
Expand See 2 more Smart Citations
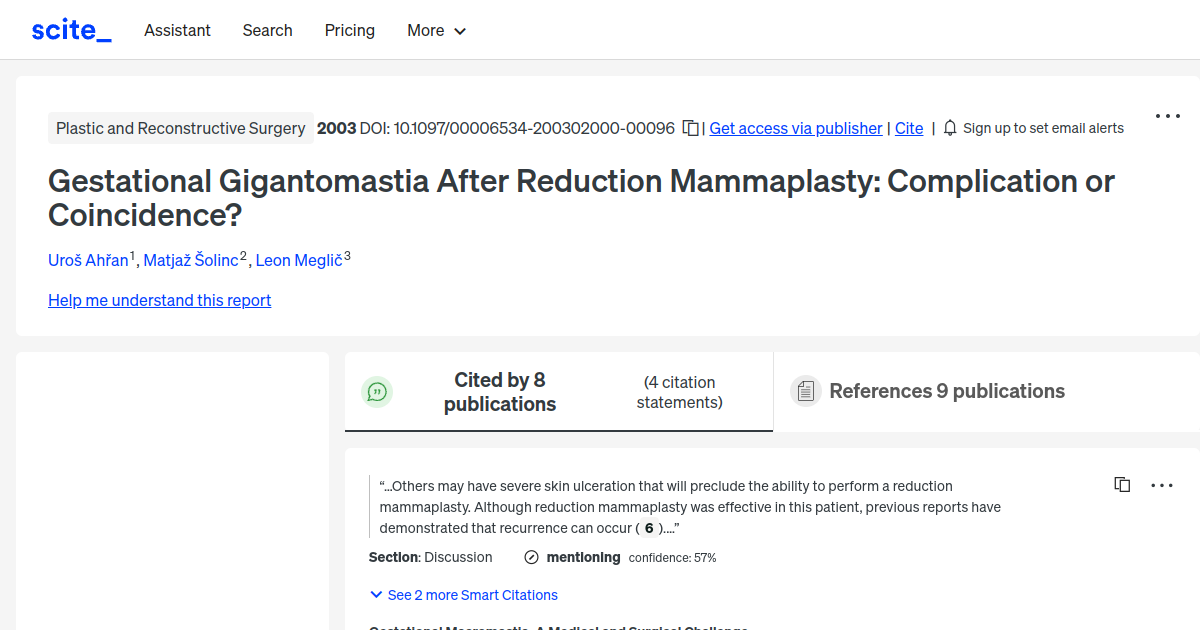[x=463, y=595]
